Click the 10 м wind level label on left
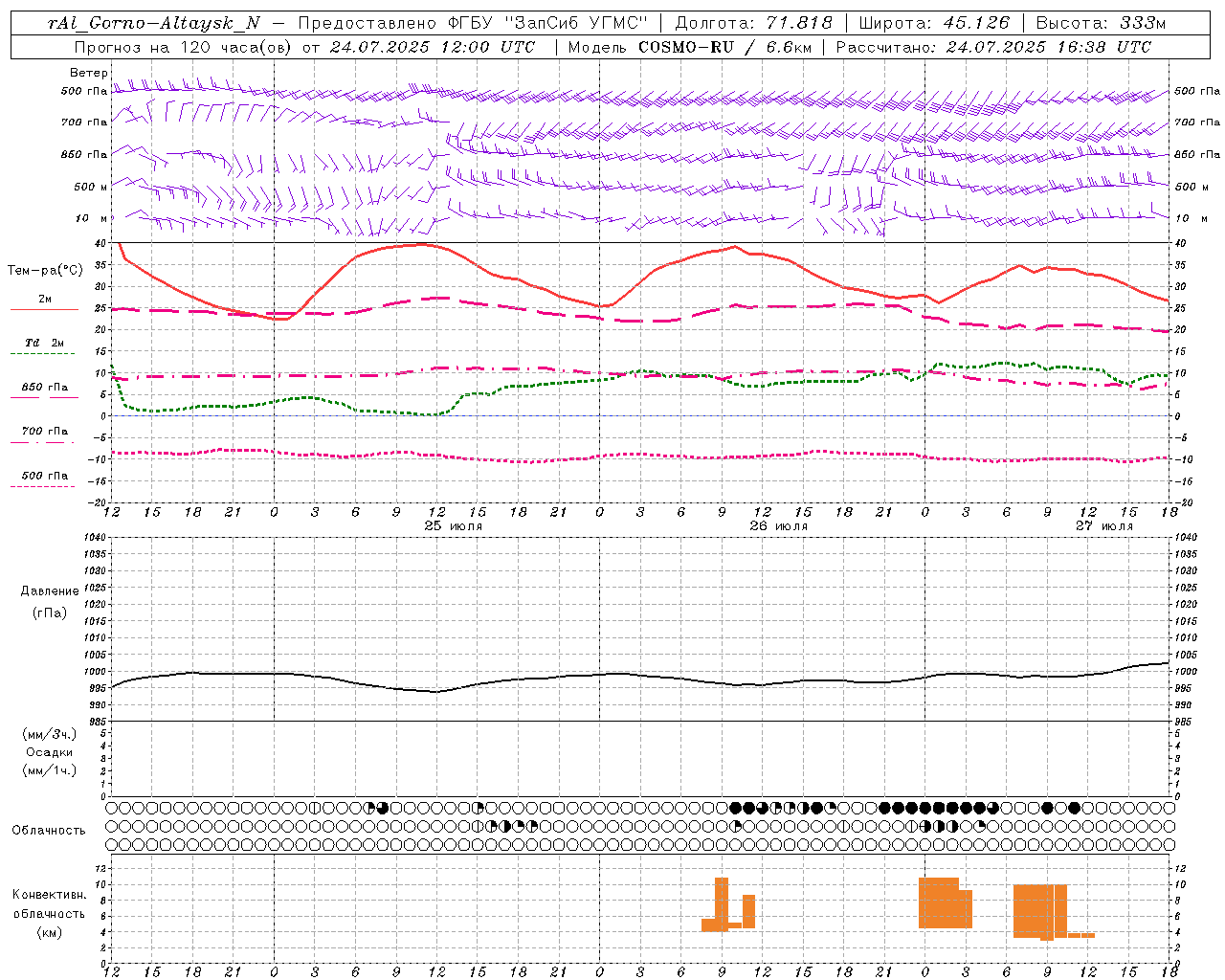Screen dimensions: 1225x980 [x=92, y=219]
